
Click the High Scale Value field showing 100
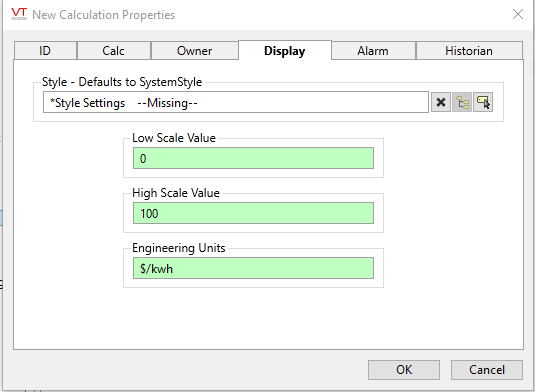click(x=253, y=213)
